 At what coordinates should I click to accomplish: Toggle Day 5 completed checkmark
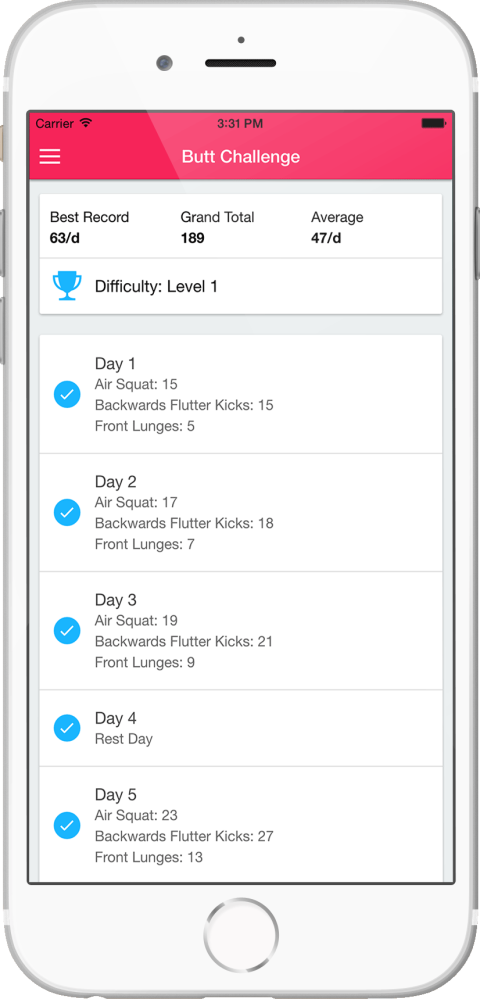[67, 826]
